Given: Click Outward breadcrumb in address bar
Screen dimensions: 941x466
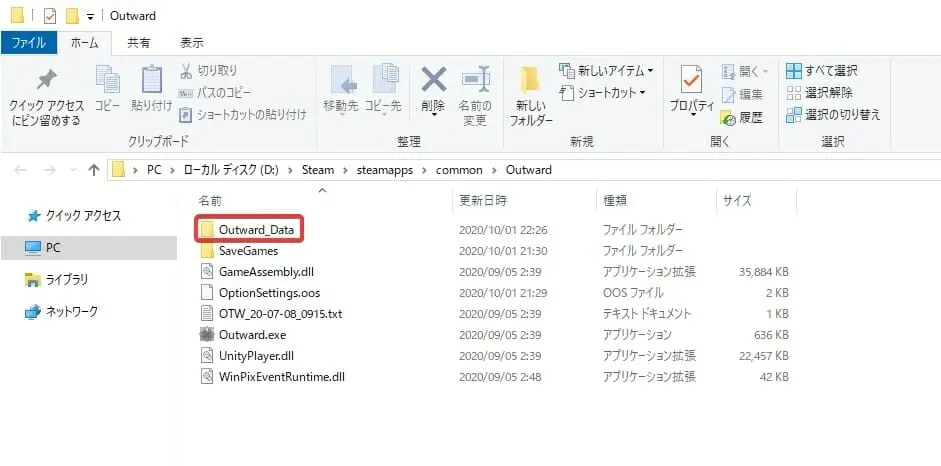Looking at the screenshot, I should pos(528,170).
